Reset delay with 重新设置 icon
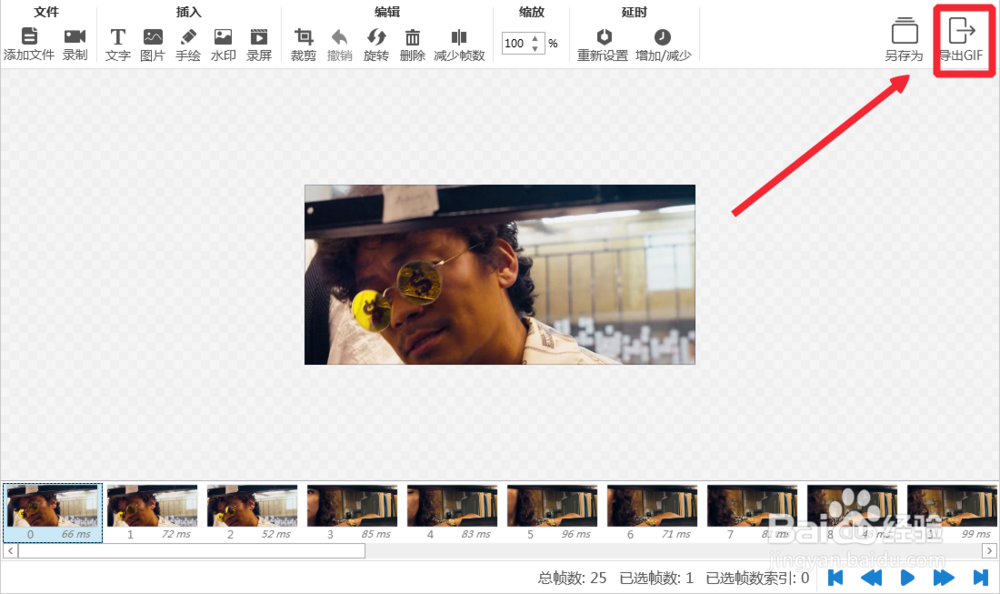1000x594 pixels. (x=604, y=36)
